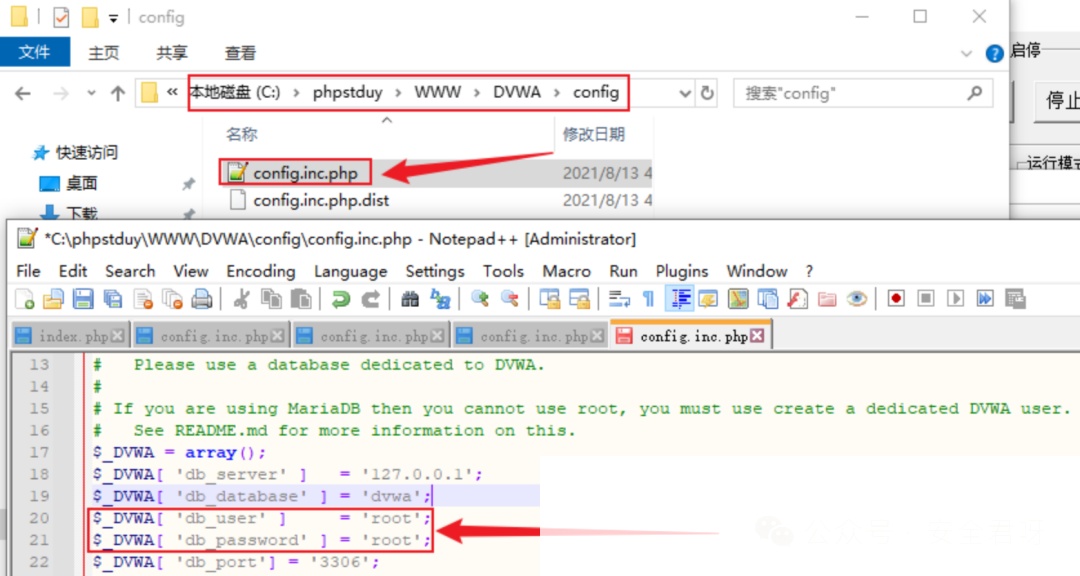
Task: Toggle Word wrap toolbar icon
Action: click(619, 299)
